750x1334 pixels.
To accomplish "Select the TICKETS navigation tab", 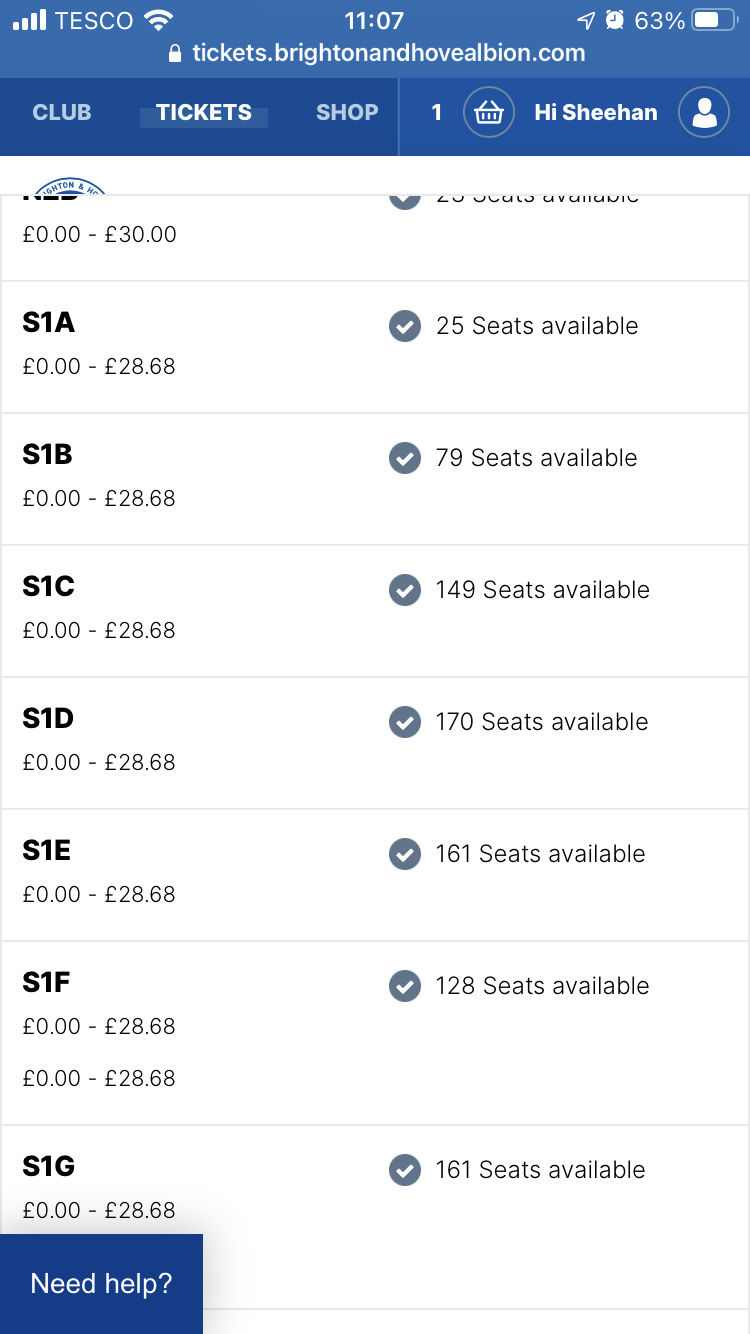I will tap(204, 112).
